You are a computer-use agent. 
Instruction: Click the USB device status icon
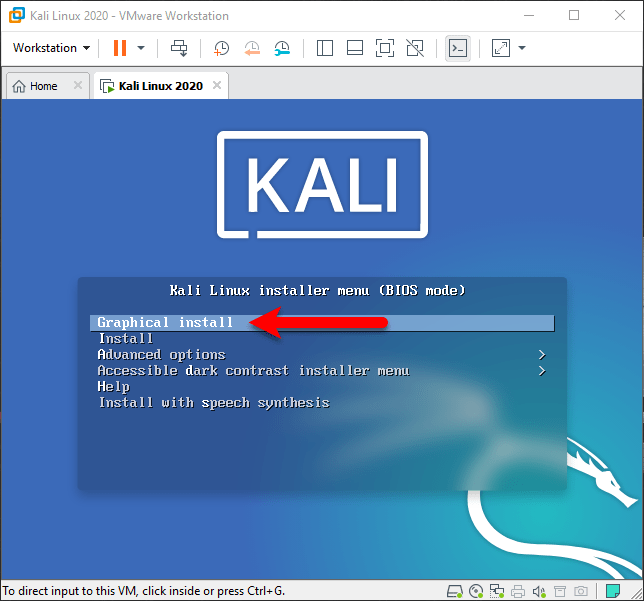tap(560, 592)
